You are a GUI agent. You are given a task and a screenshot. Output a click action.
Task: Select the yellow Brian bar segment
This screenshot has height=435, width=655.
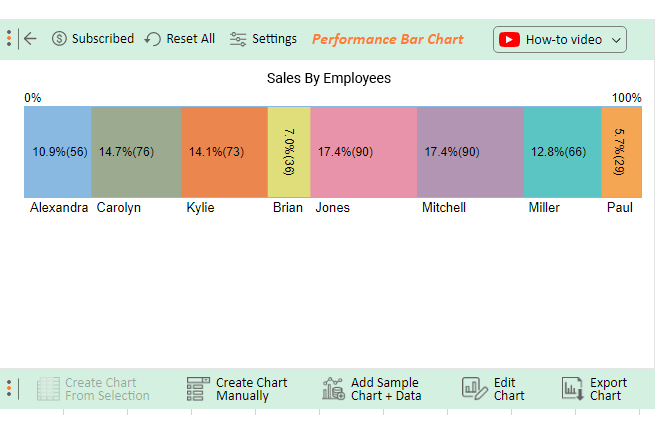click(289, 152)
